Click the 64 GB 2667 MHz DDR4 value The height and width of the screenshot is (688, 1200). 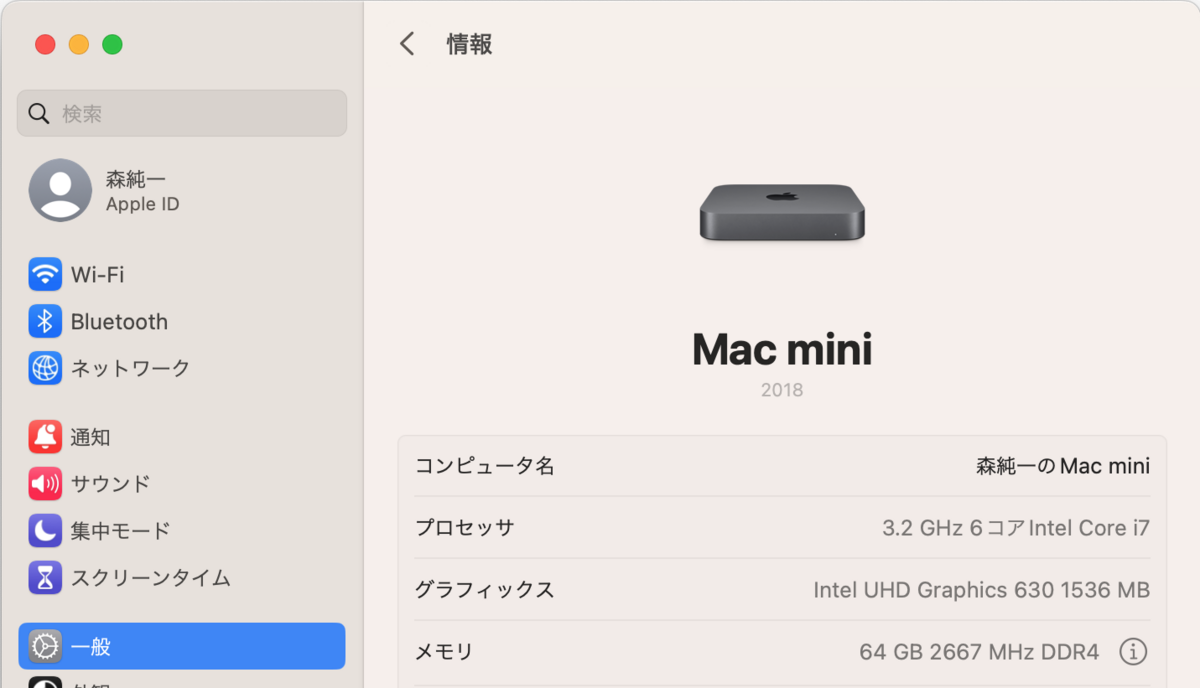[x=979, y=652]
